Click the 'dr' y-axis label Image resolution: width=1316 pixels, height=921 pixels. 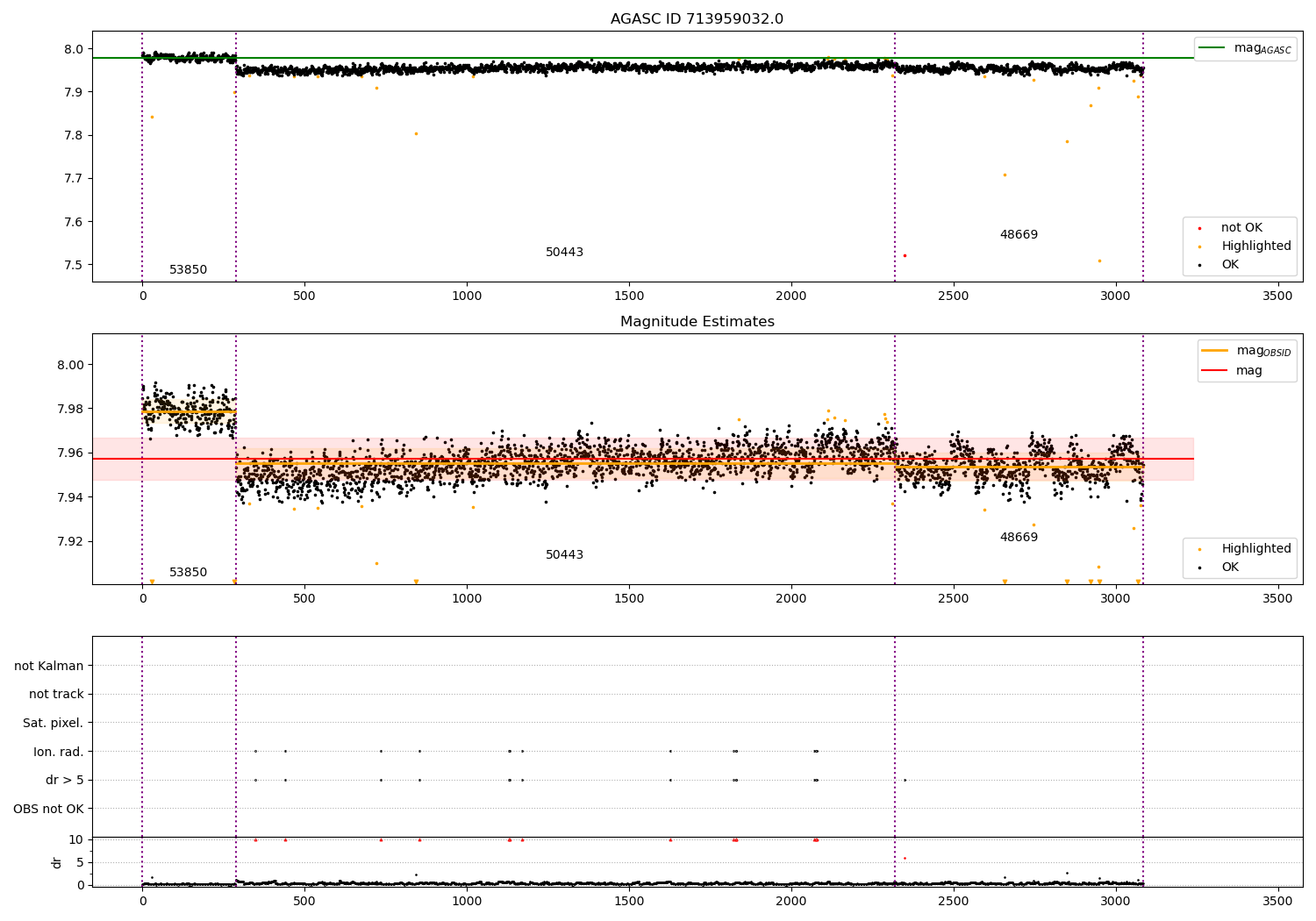pos(57,862)
